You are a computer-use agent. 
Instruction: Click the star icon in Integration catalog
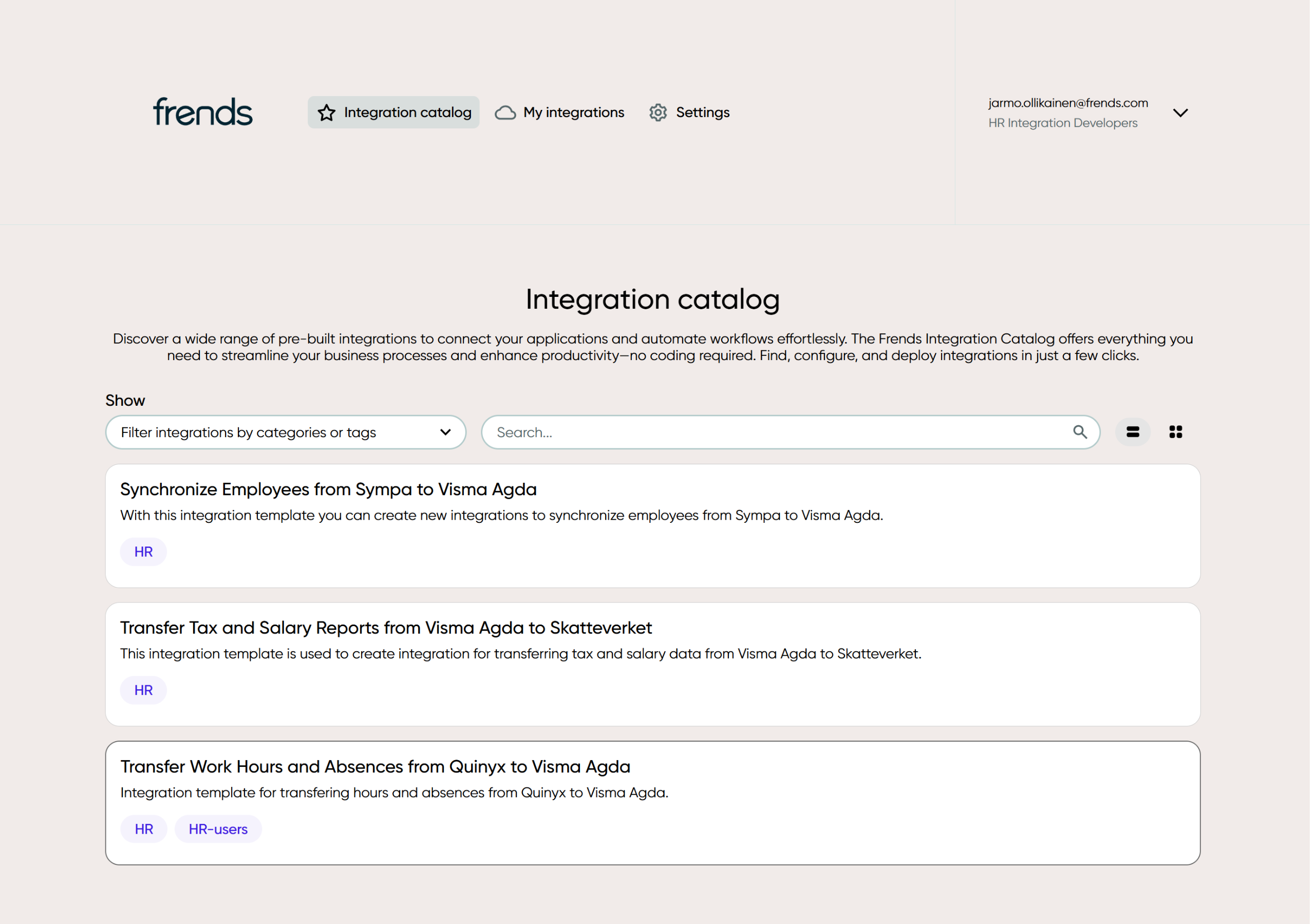point(327,113)
